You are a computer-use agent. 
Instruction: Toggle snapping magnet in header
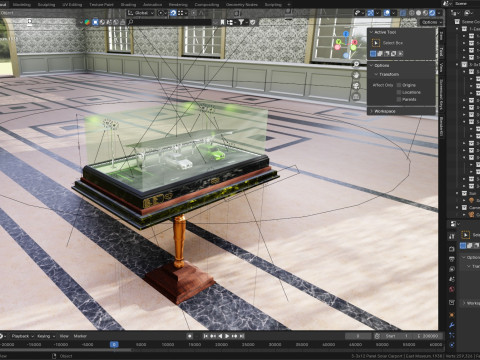click(x=173, y=13)
